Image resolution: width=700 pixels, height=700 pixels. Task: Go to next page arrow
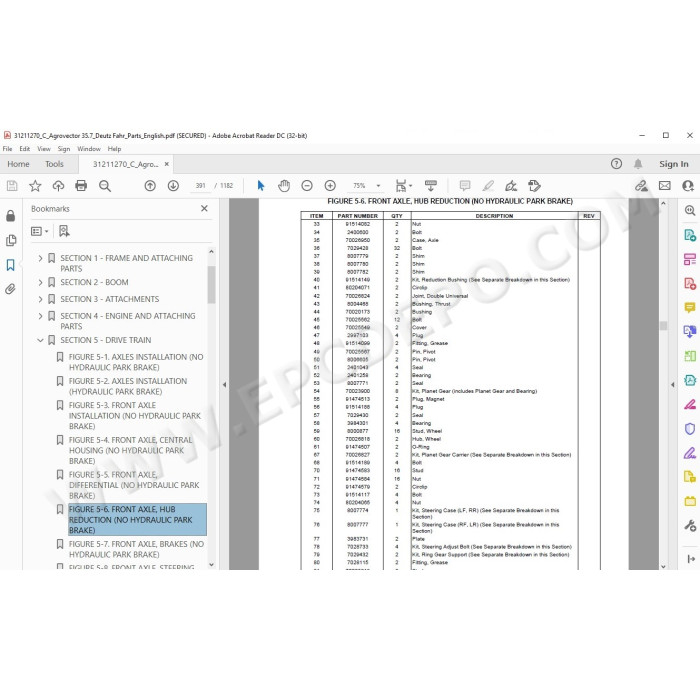pos(173,186)
